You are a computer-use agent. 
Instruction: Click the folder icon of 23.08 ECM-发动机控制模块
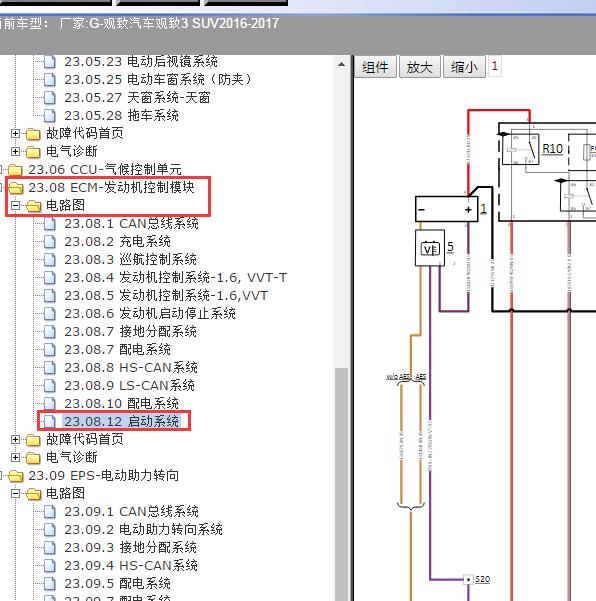(16, 188)
